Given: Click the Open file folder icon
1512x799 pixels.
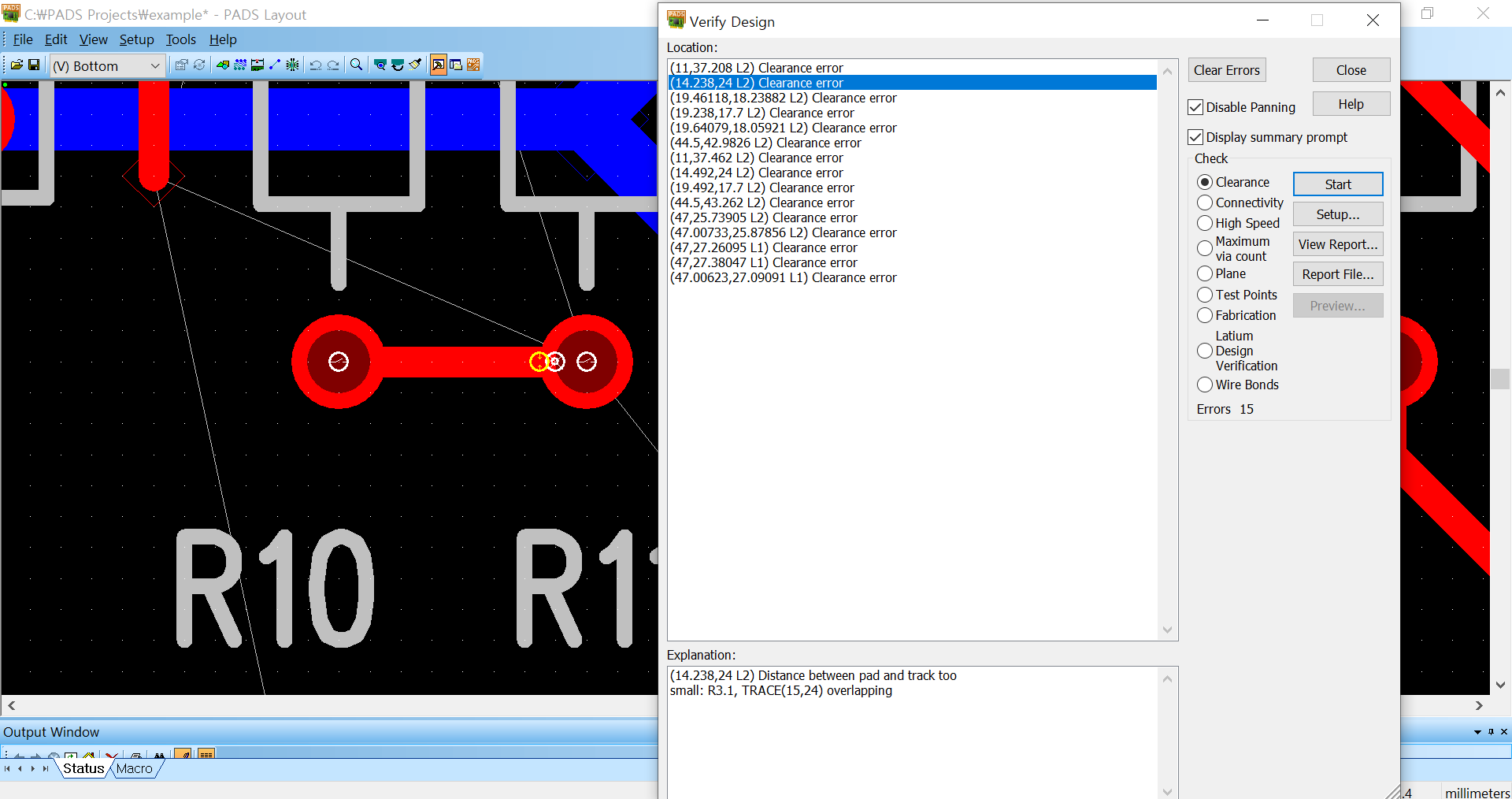Looking at the screenshot, I should [x=17, y=65].
